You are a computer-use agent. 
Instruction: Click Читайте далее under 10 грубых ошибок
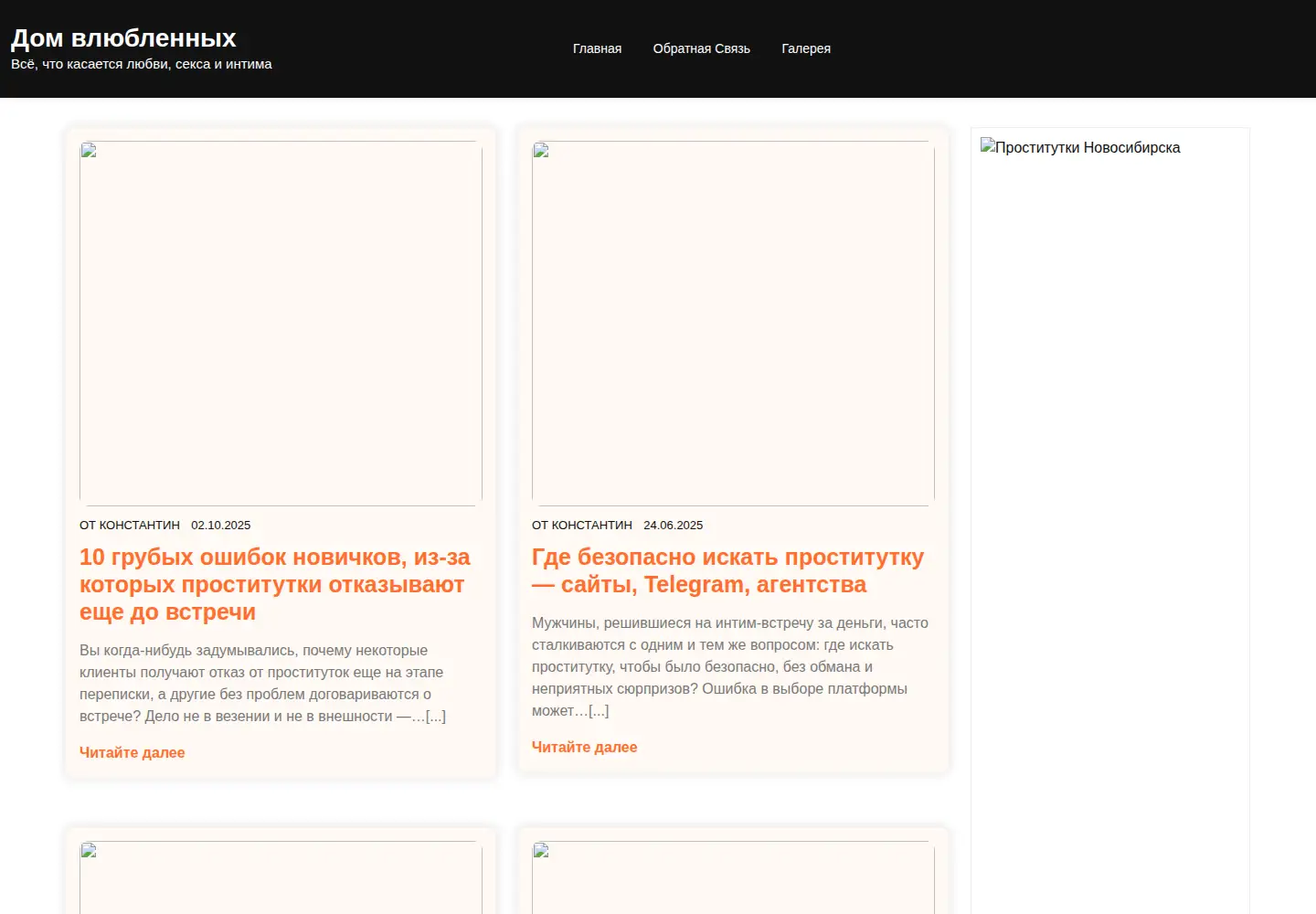[133, 752]
